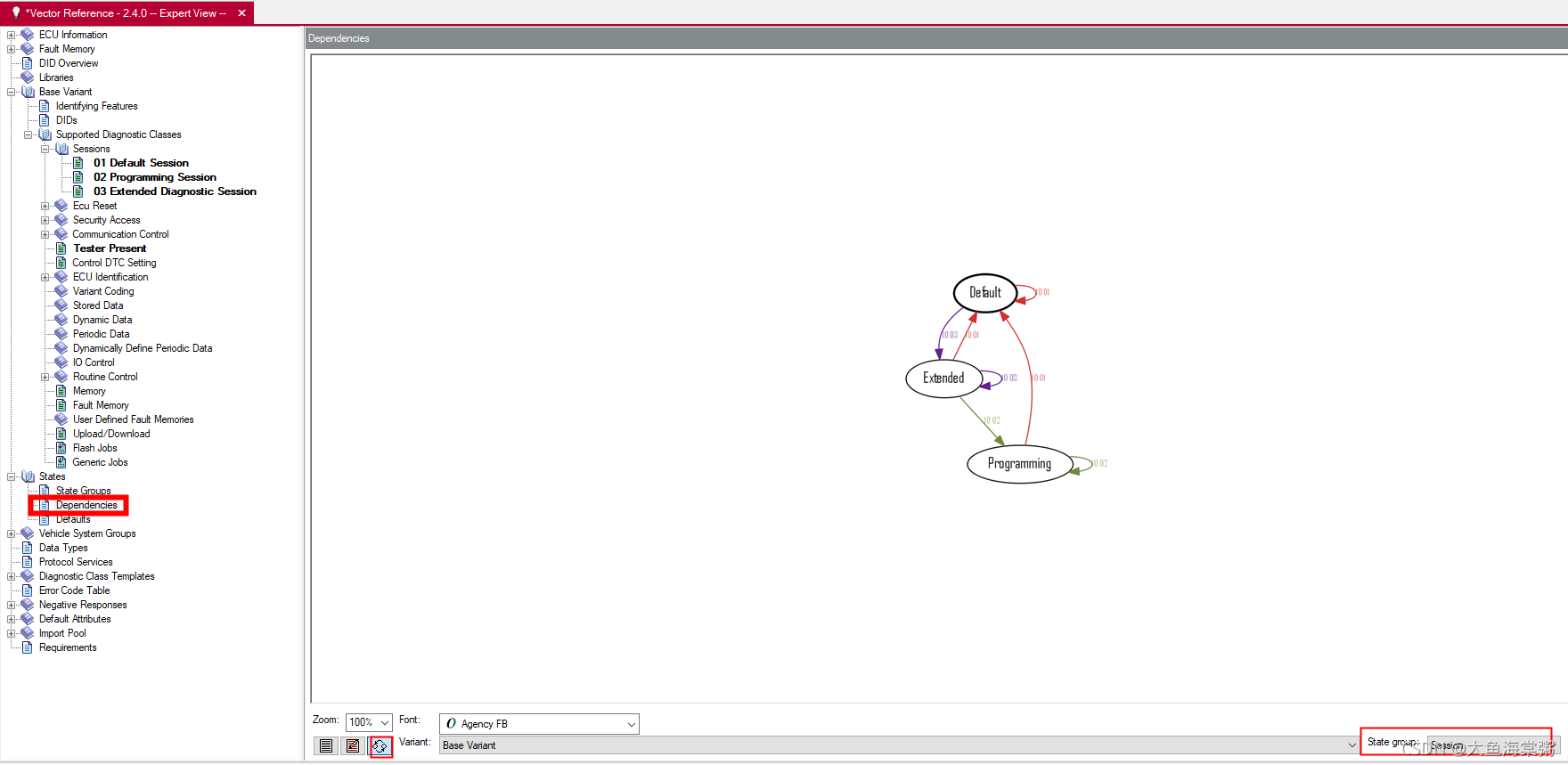1568x765 pixels.
Task: Click the Programming state node in the graph
Action: click(1019, 464)
